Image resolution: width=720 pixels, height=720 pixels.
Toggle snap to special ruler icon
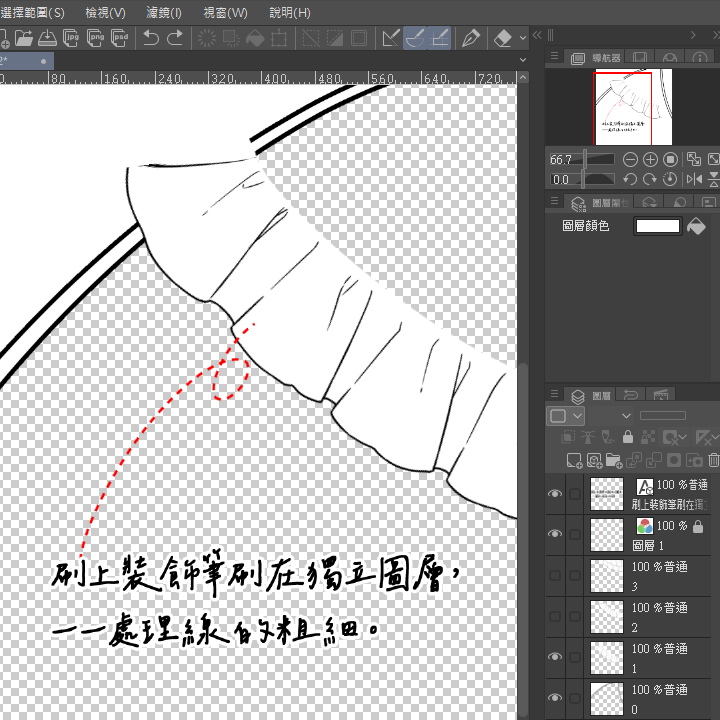[415, 38]
